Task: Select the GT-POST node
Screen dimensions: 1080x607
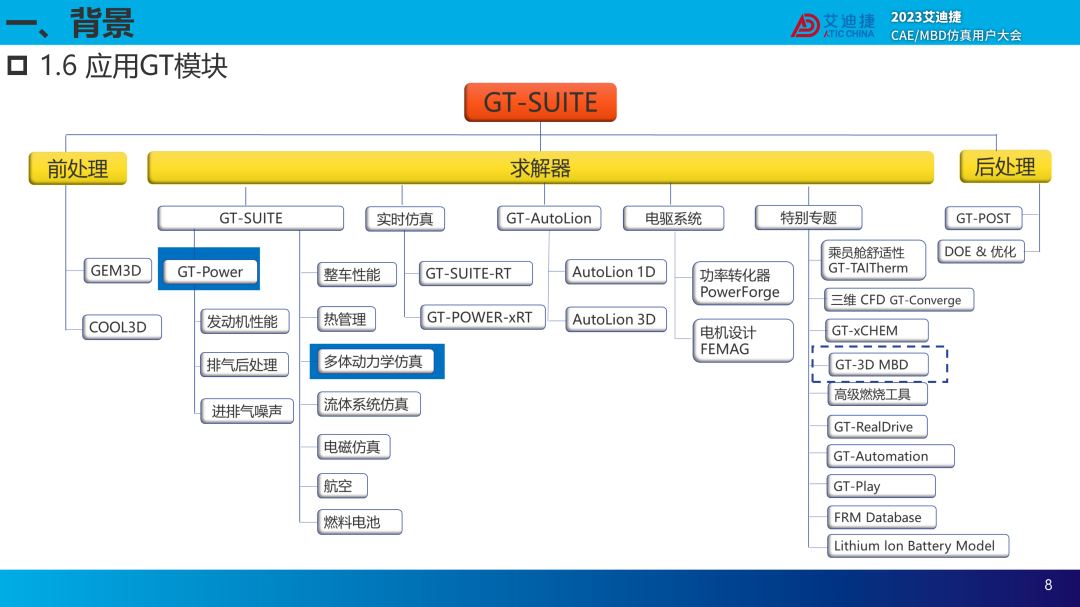Action: pyautogui.click(x=984, y=218)
